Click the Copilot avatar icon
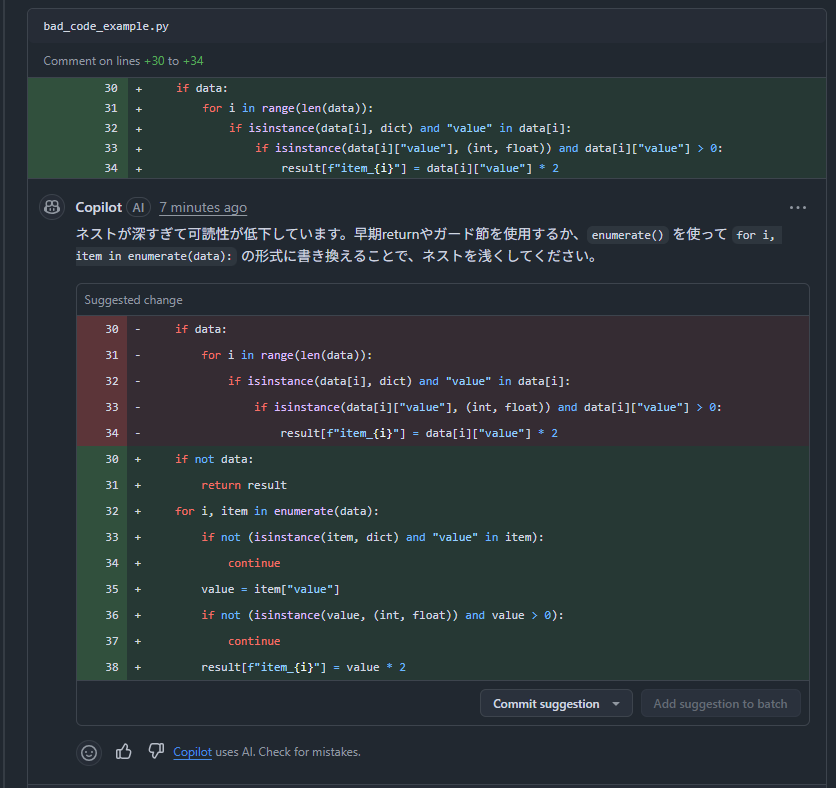 [x=52, y=207]
